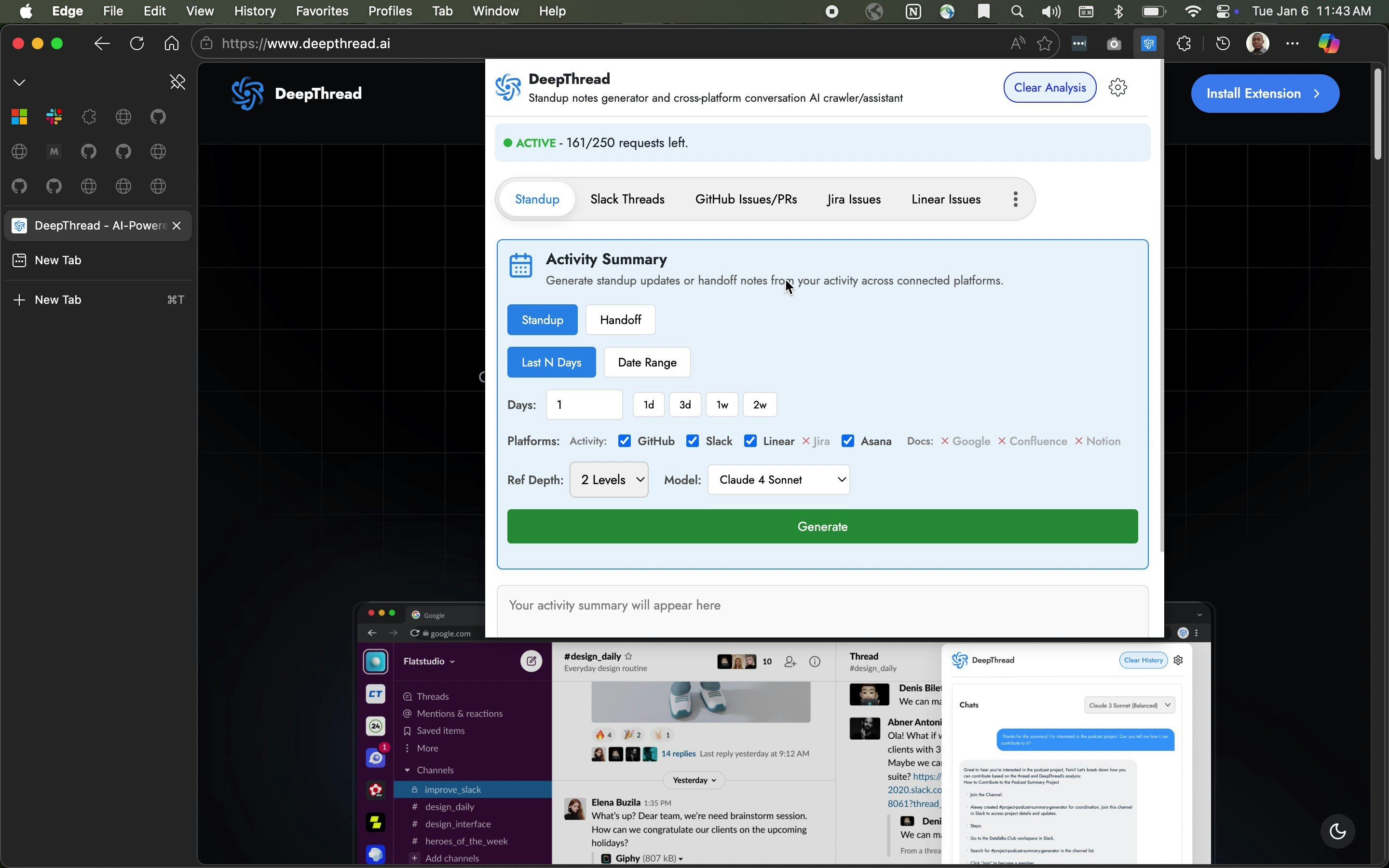Image resolution: width=1389 pixels, height=868 pixels.
Task: Open the Favorites menu
Action: [322, 12]
